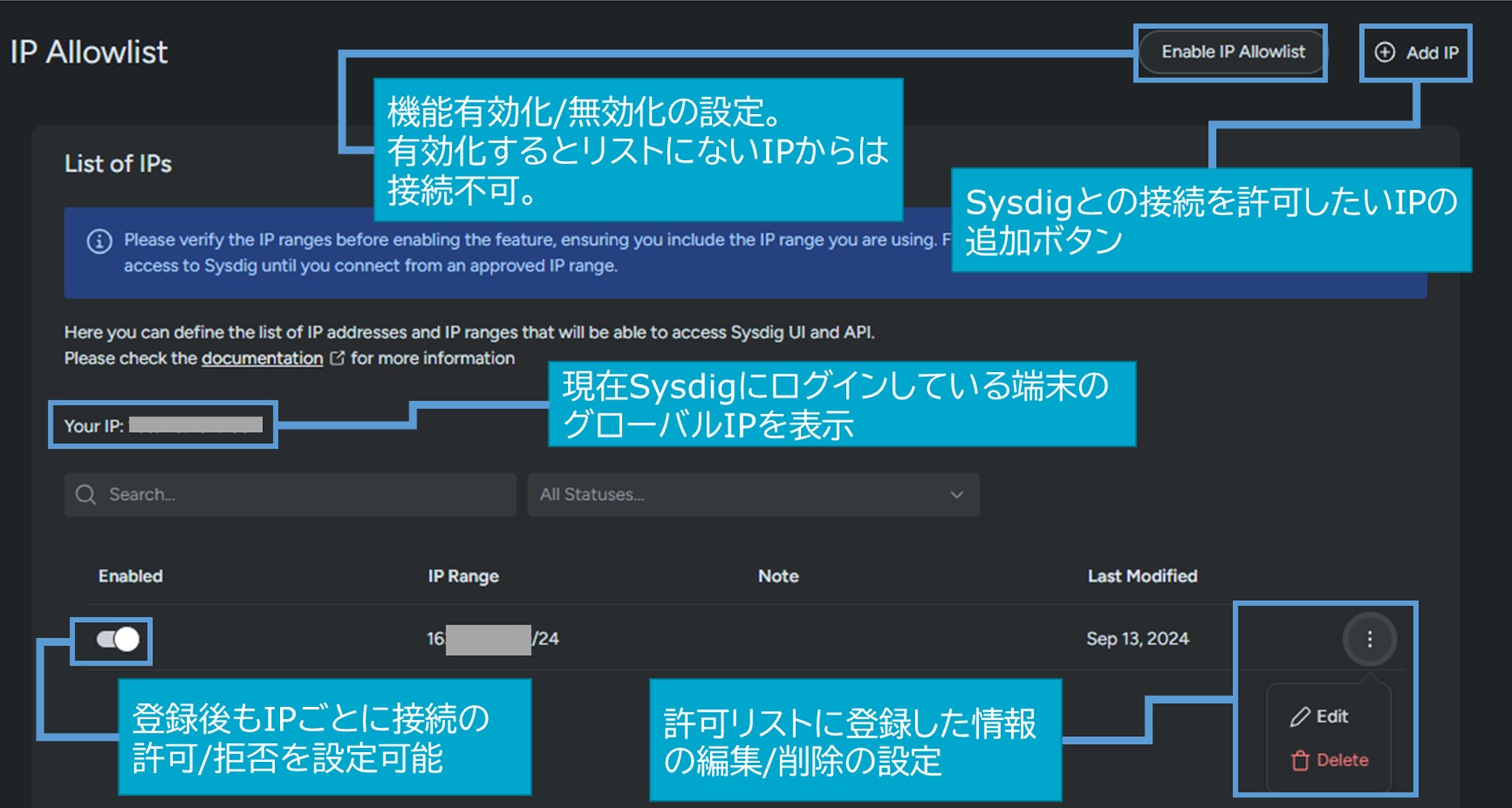Click the external link icon after documentation
This screenshot has width=1512, height=808.
pos(337,358)
